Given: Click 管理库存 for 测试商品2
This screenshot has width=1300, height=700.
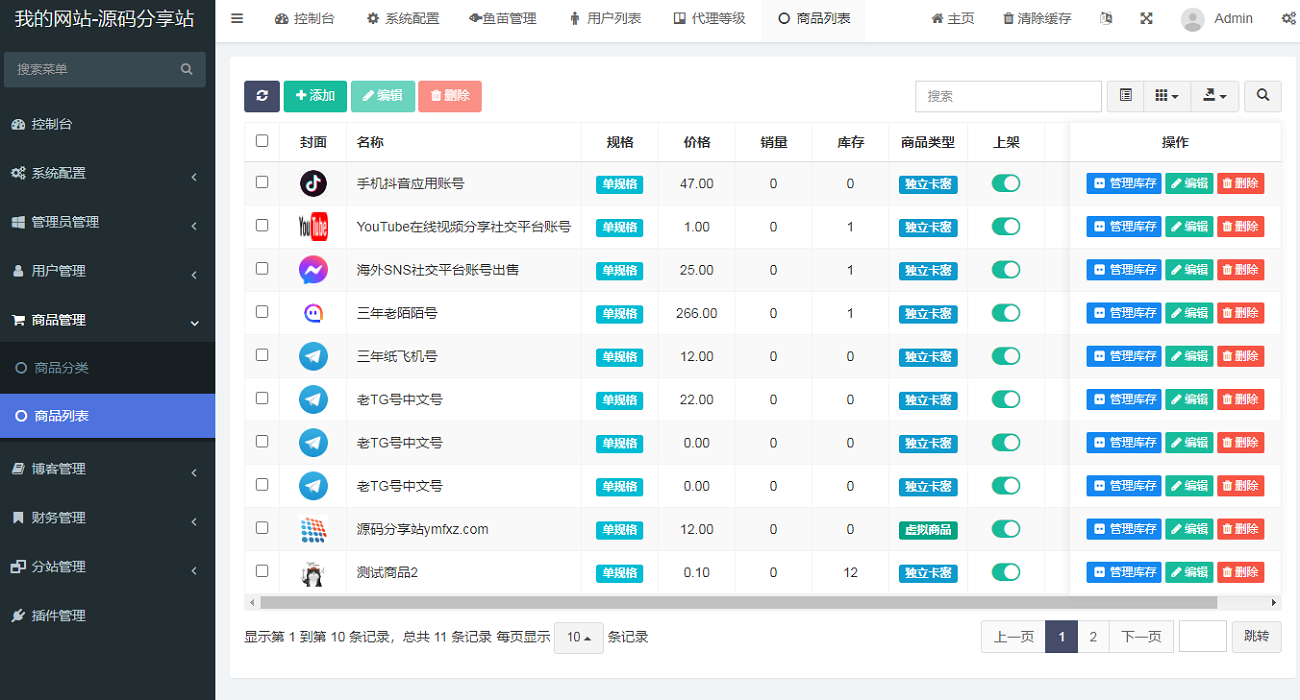Looking at the screenshot, I should [x=1124, y=572].
